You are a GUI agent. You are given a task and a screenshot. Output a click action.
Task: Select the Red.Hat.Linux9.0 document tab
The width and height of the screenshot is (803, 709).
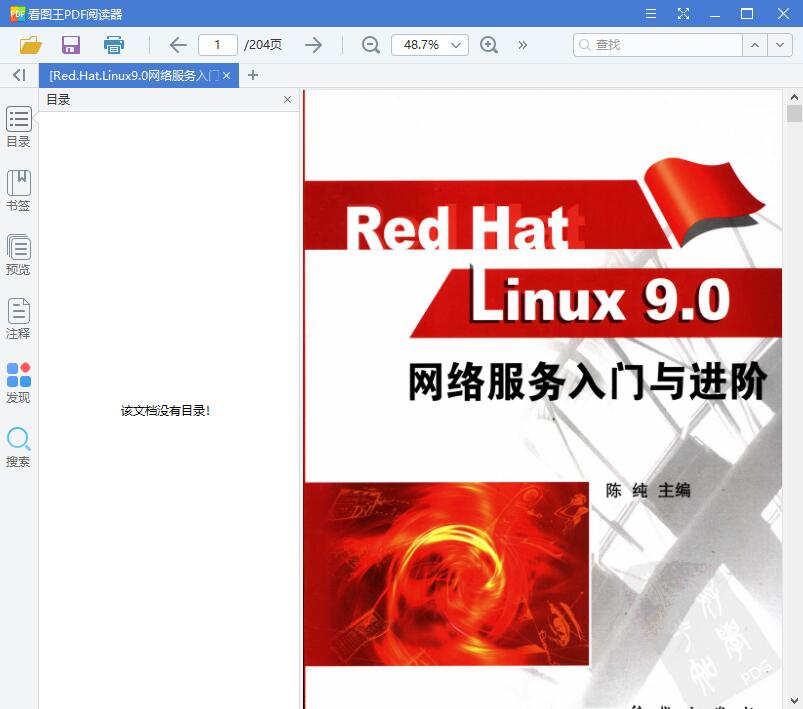pos(134,76)
